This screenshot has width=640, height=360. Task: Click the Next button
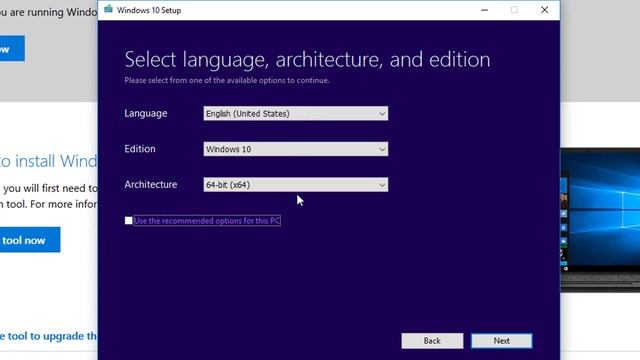pyautogui.click(x=502, y=340)
